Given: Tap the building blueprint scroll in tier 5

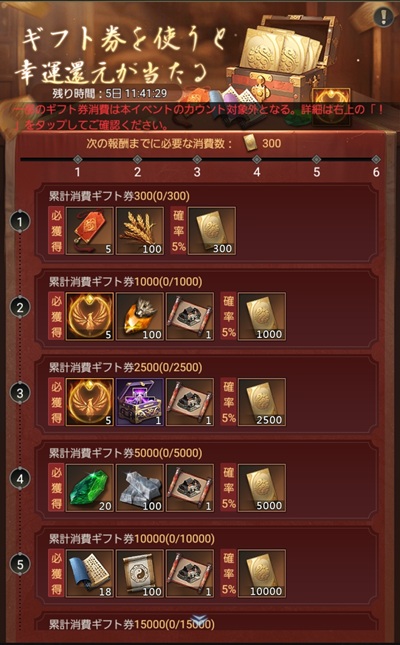Looking at the screenshot, I should tap(190, 573).
